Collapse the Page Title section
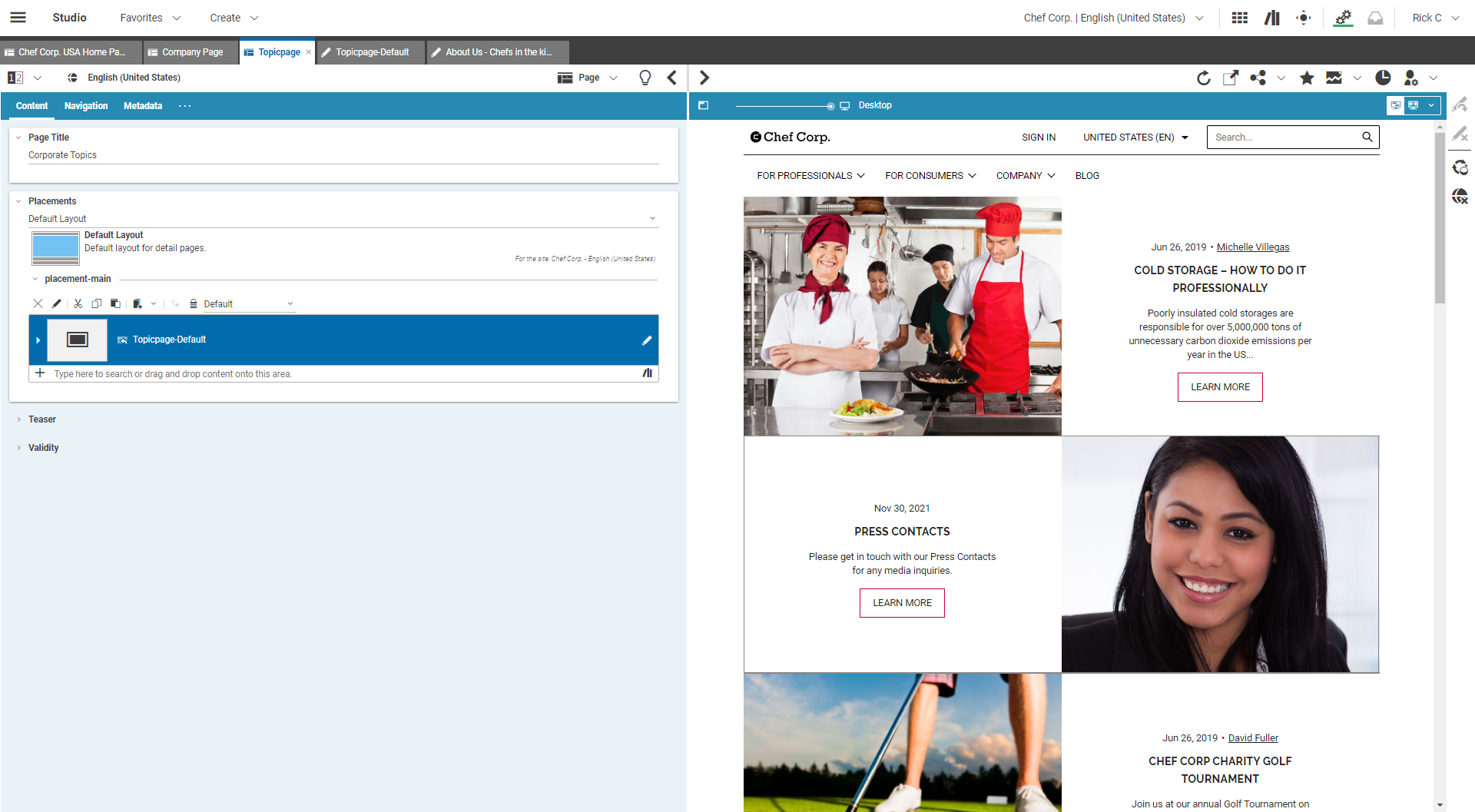The height and width of the screenshot is (812, 1475). [x=18, y=138]
